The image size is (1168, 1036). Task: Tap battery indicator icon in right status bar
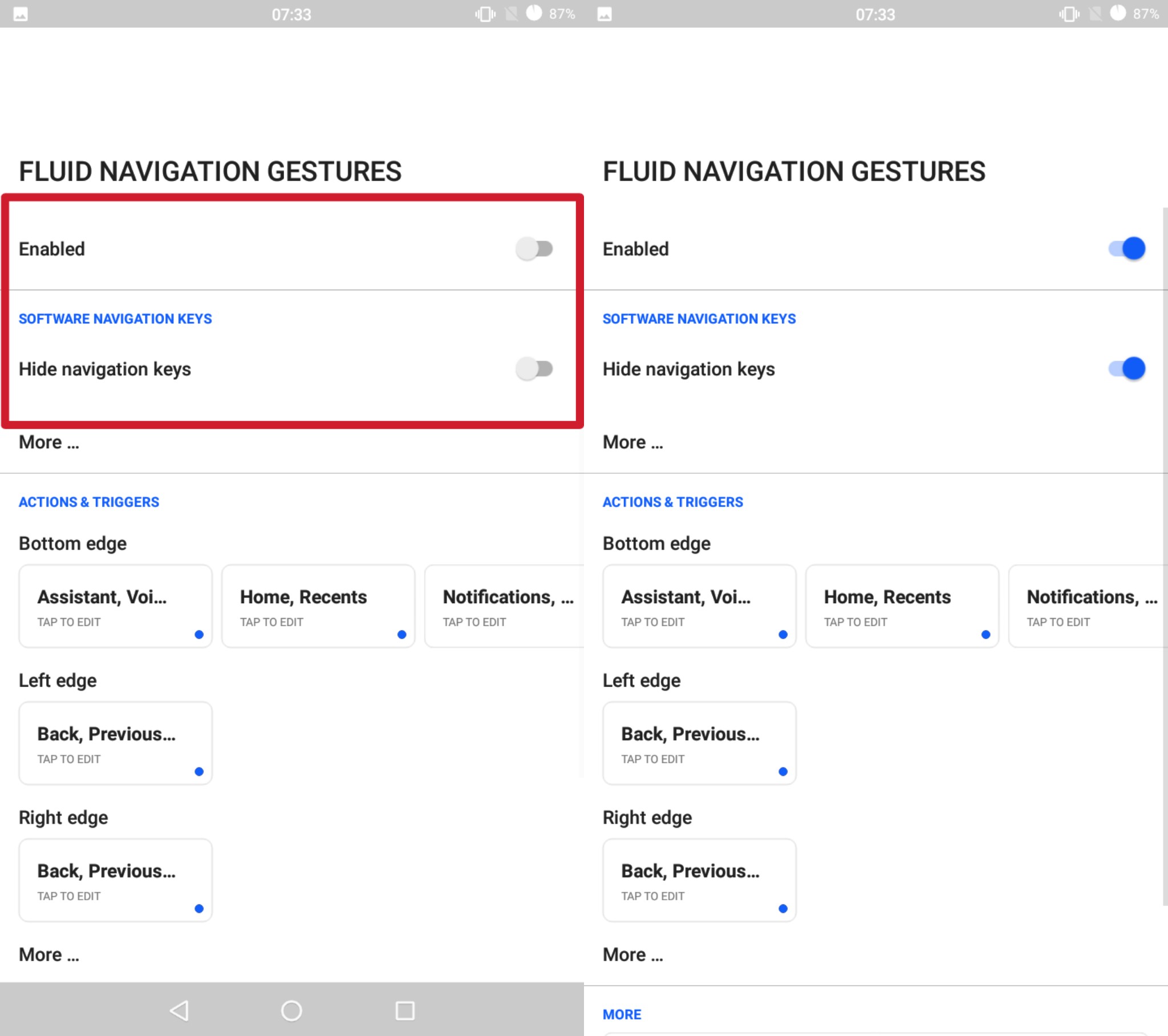coord(1118,13)
